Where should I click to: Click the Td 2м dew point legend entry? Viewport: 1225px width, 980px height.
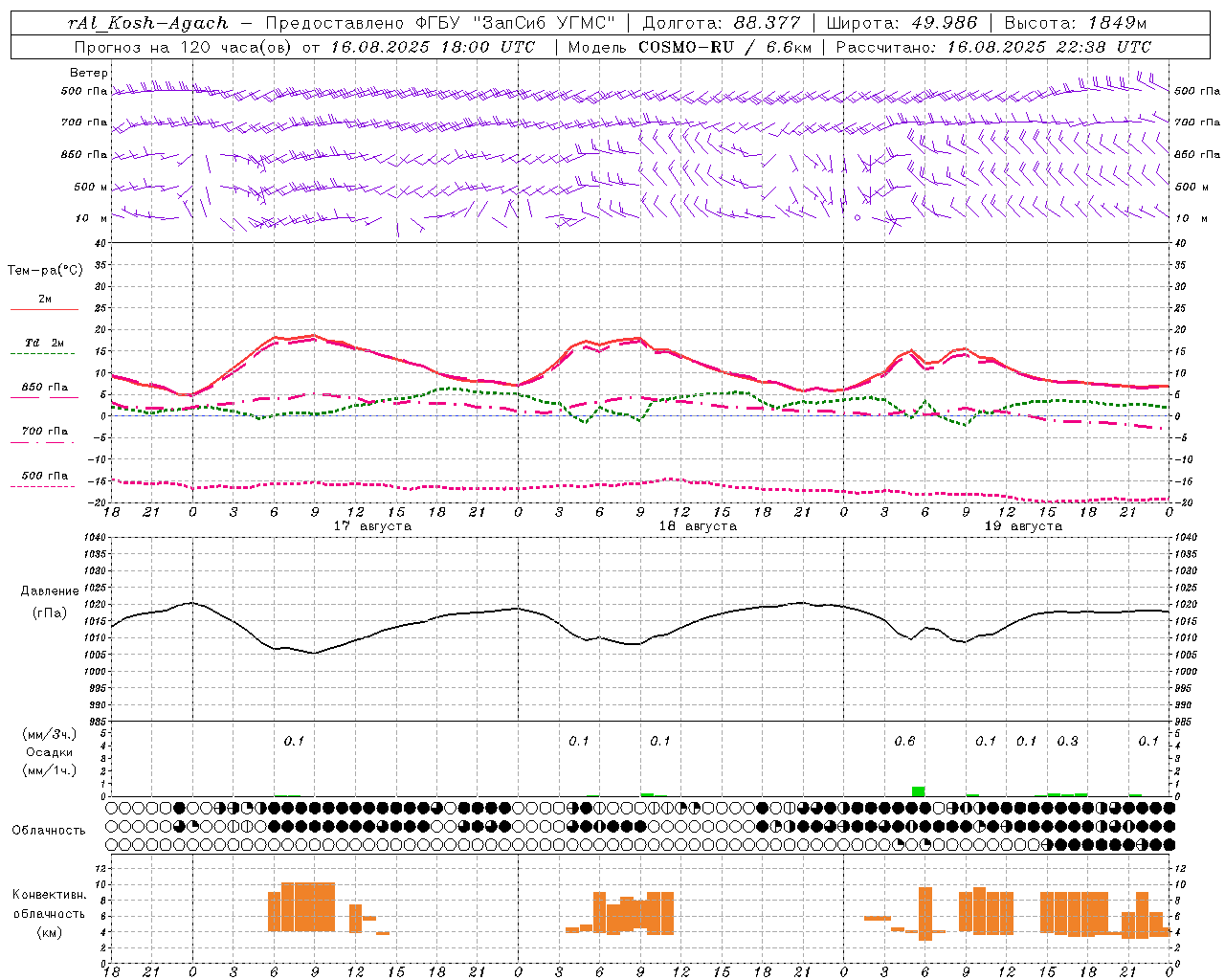click(x=45, y=343)
